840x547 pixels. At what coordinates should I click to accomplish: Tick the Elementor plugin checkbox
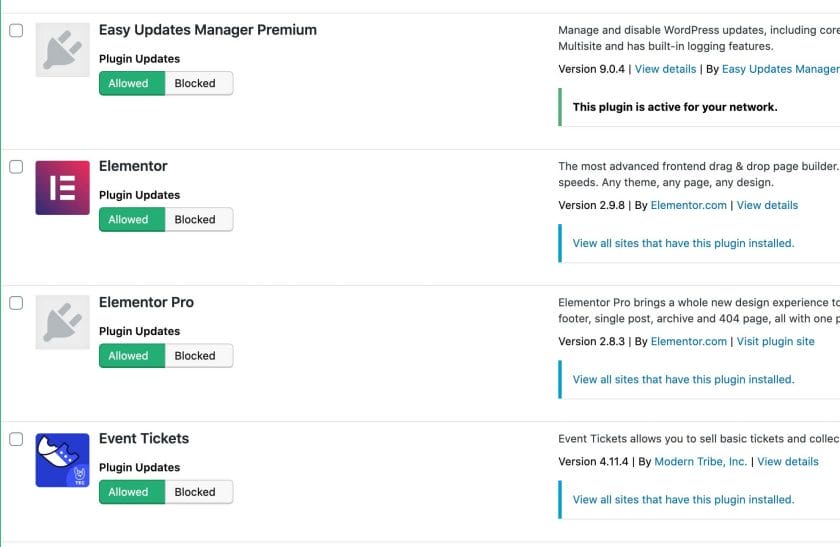click(x=16, y=167)
